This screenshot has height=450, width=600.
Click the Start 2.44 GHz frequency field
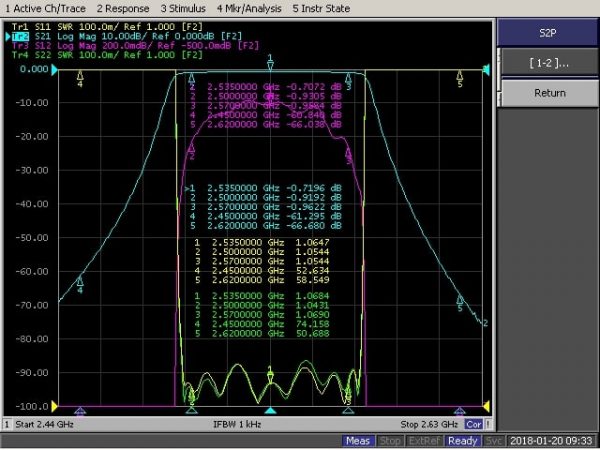tap(44, 424)
